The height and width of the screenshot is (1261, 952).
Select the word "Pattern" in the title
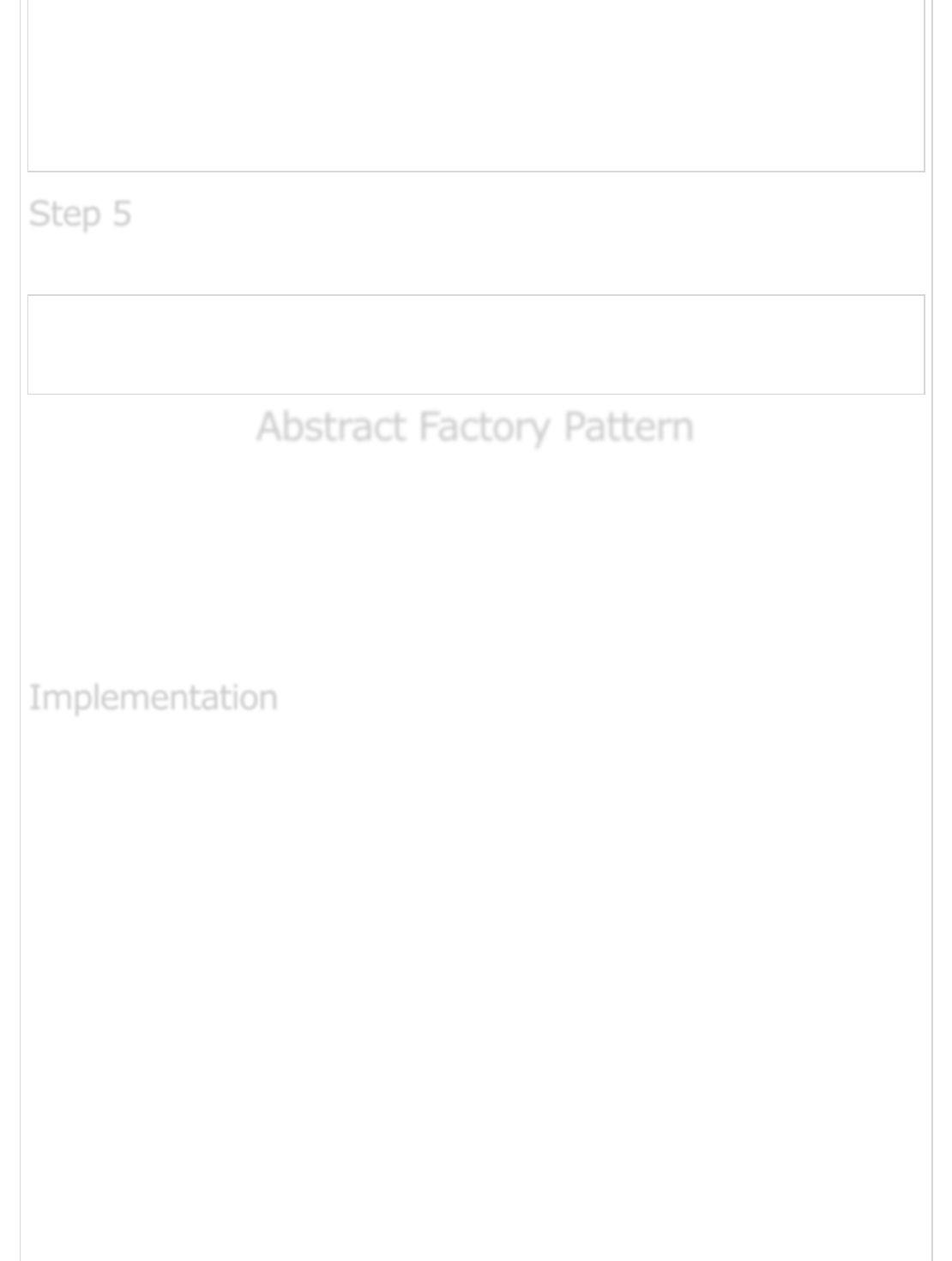point(628,427)
